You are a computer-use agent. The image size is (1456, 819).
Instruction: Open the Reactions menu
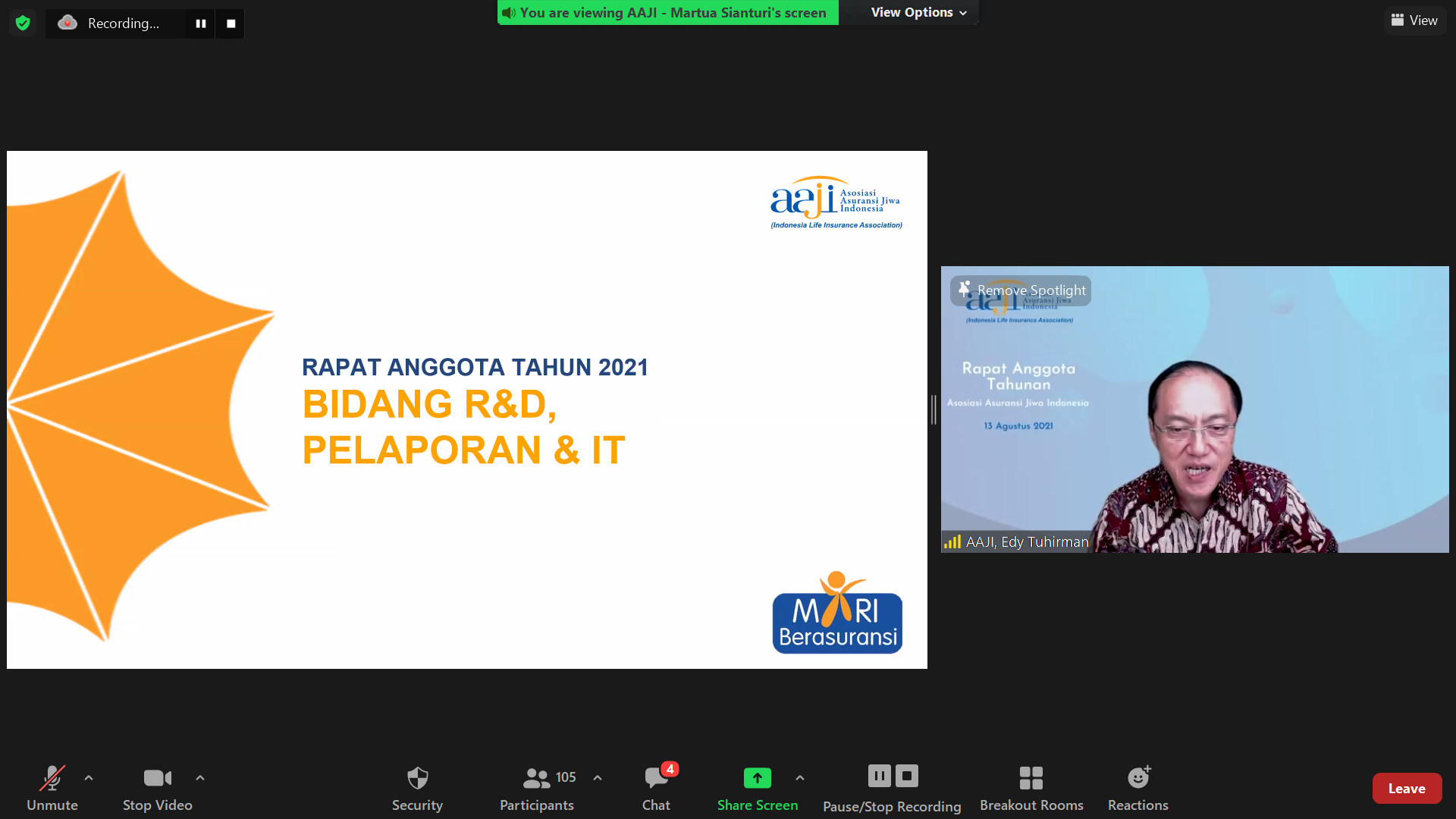(x=1138, y=789)
